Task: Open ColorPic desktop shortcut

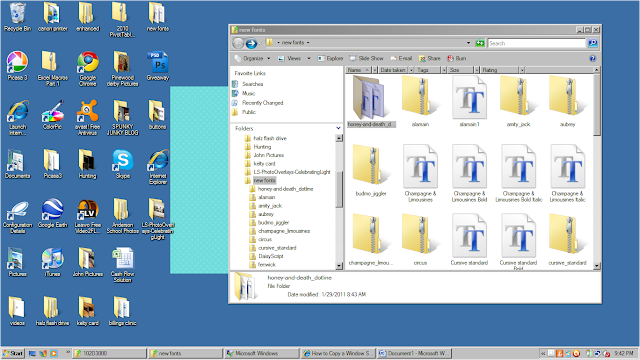Action: click(x=52, y=115)
